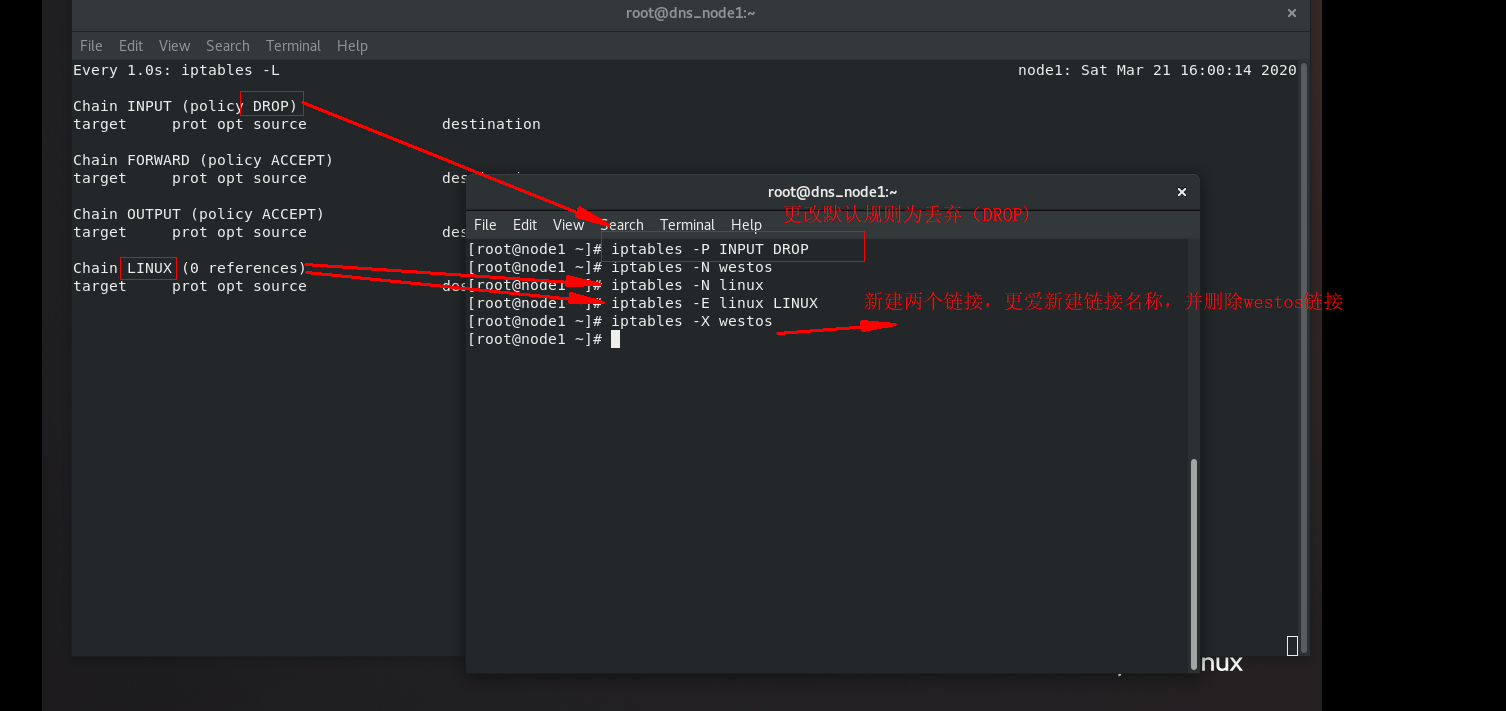The image size is (1506, 711).
Task: Click the empty prompt with cursor
Action: (544, 339)
